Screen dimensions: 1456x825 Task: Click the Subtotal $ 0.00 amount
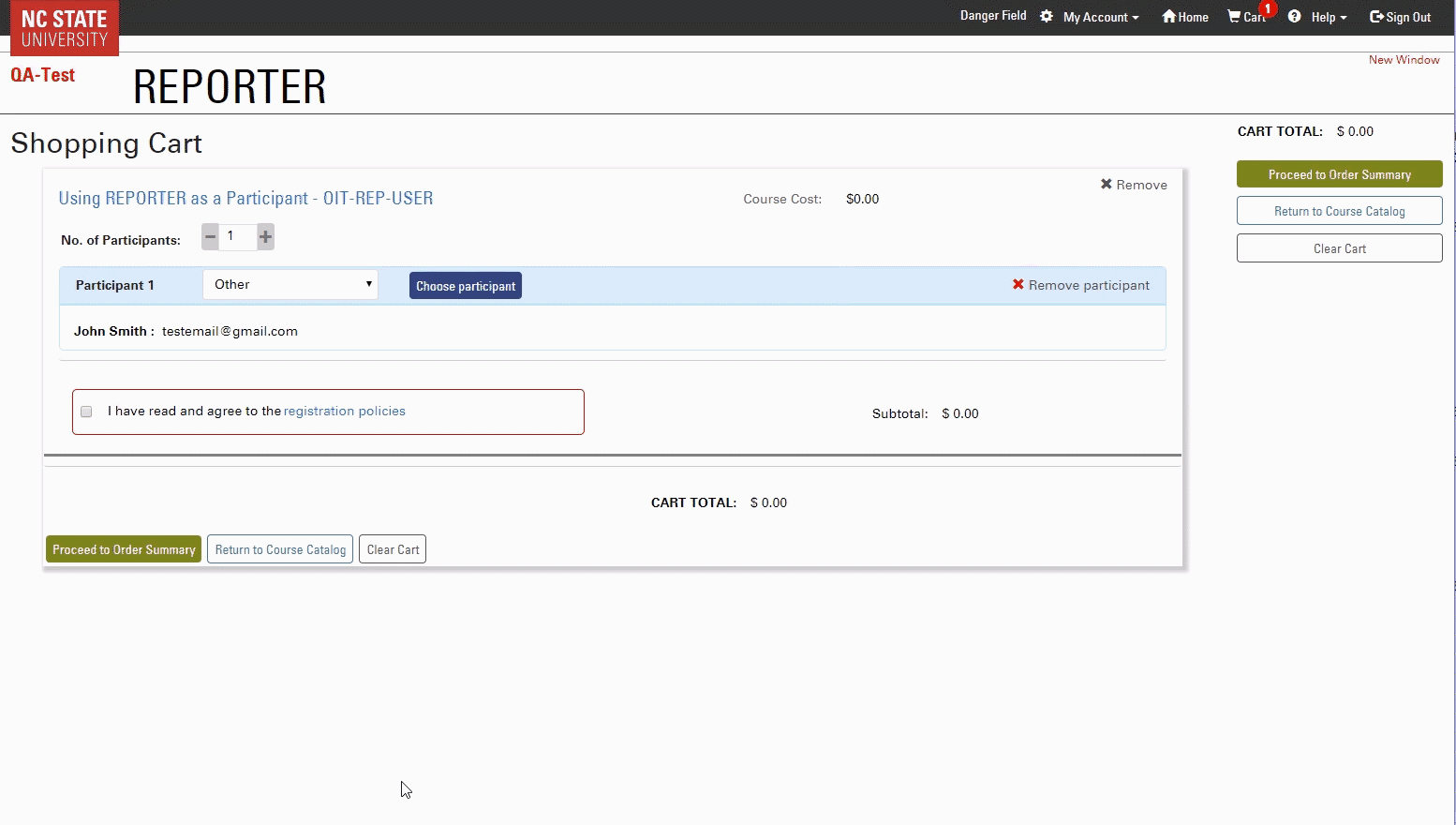(x=960, y=413)
